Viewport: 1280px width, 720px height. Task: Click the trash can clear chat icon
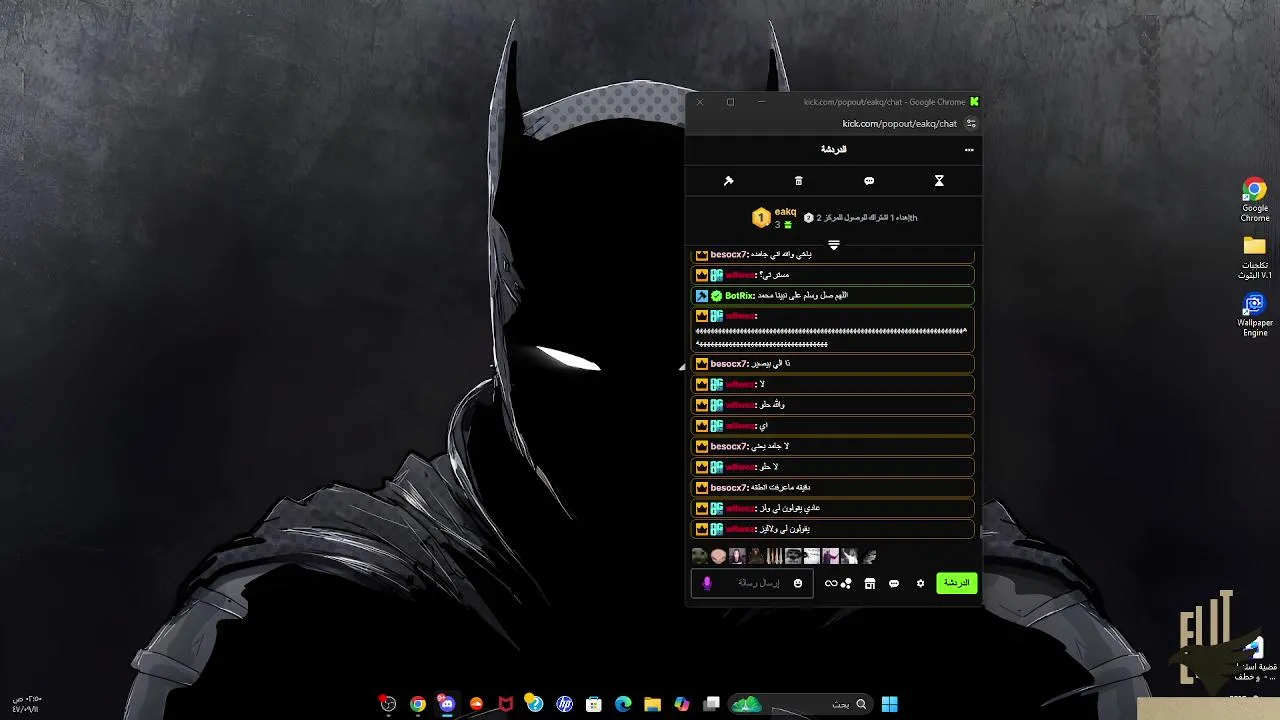798,181
